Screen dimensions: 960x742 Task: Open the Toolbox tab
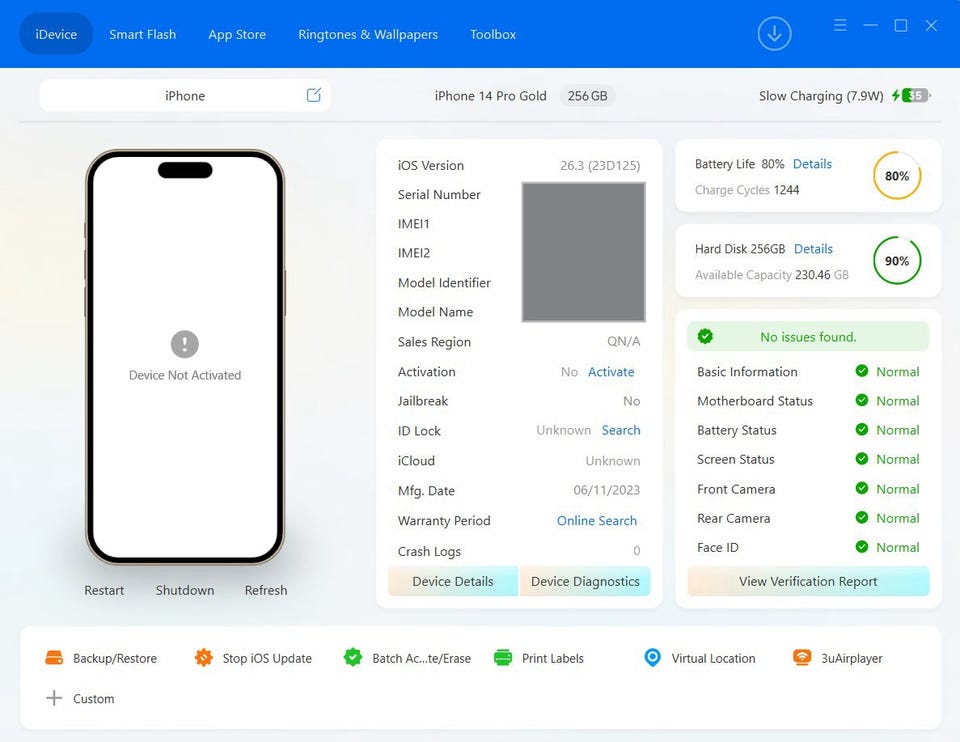[493, 34]
